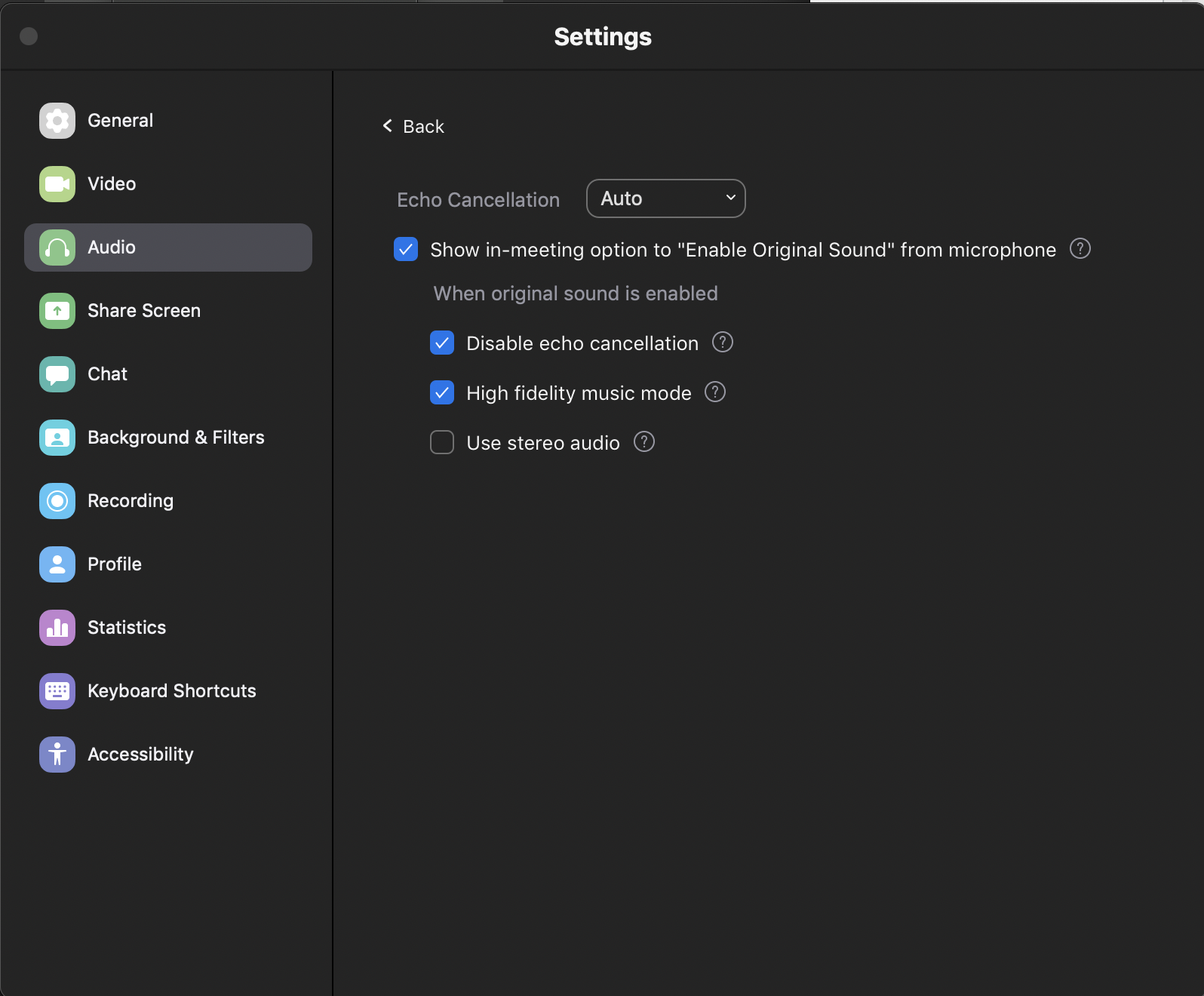The height and width of the screenshot is (996, 1204).
Task: Go to the Profile settings tab
Action: coord(115,564)
